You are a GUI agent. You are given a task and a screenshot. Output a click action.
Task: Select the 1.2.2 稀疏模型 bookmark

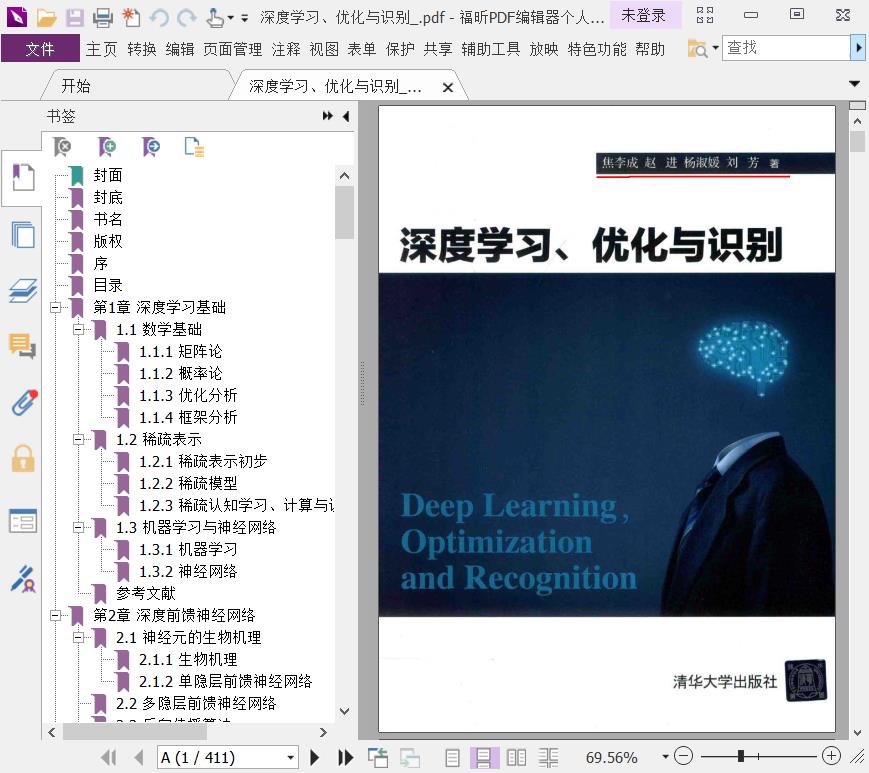tap(188, 483)
